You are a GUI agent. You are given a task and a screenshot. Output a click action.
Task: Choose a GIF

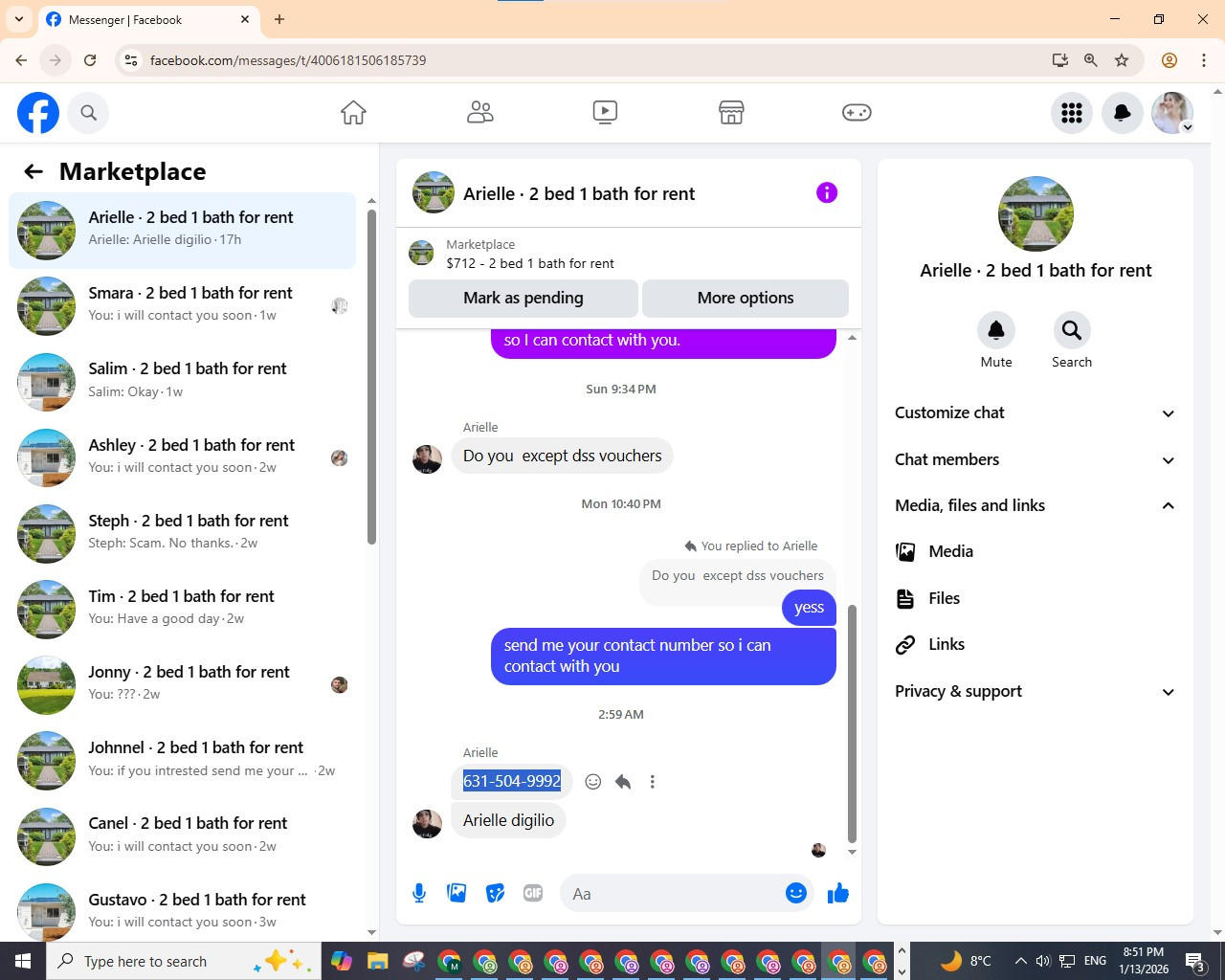tap(533, 893)
